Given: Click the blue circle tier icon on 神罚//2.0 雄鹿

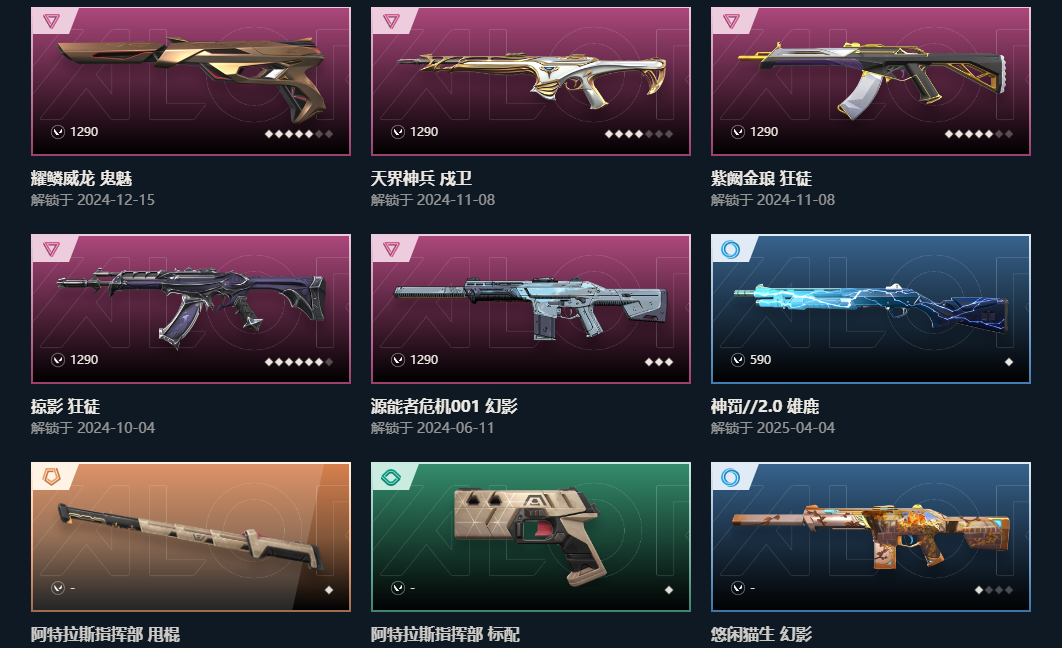Looking at the screenshot, I should pyautogui.click(x=730, y=250).
